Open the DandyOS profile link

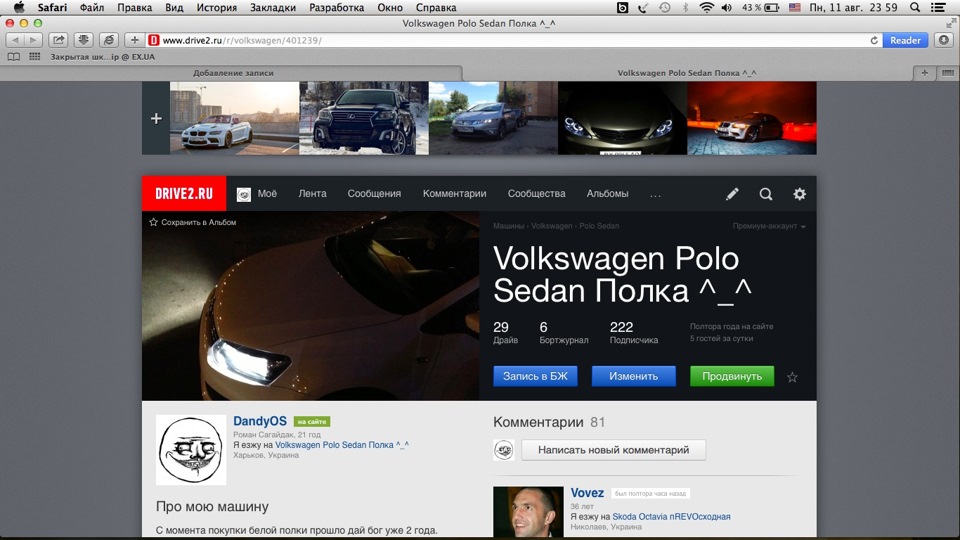[x=260, y=421]
